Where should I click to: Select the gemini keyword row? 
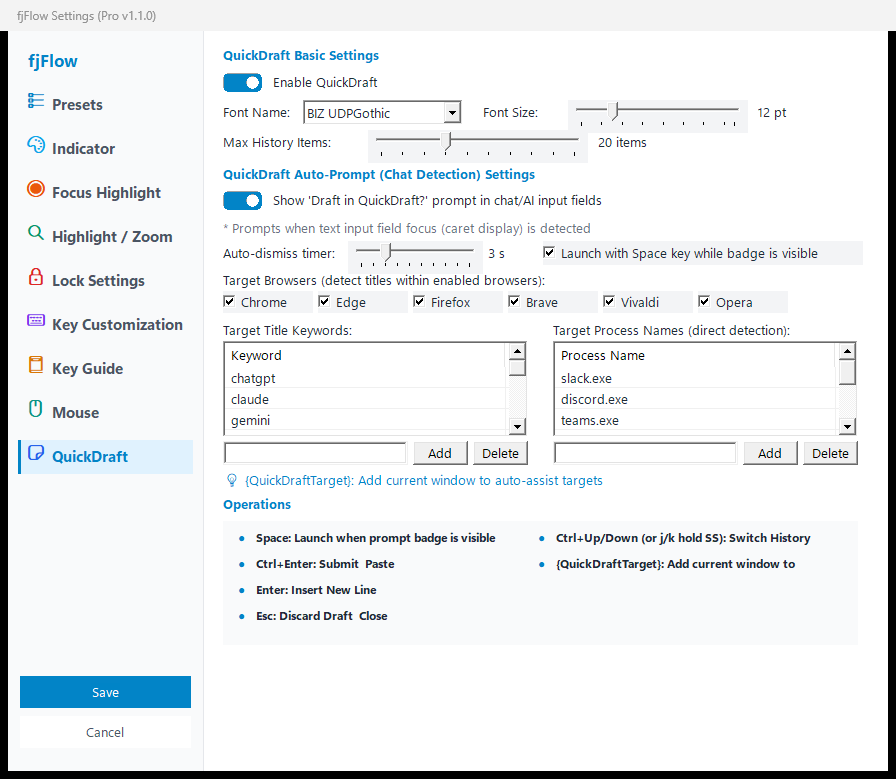(x=366, y=421)
